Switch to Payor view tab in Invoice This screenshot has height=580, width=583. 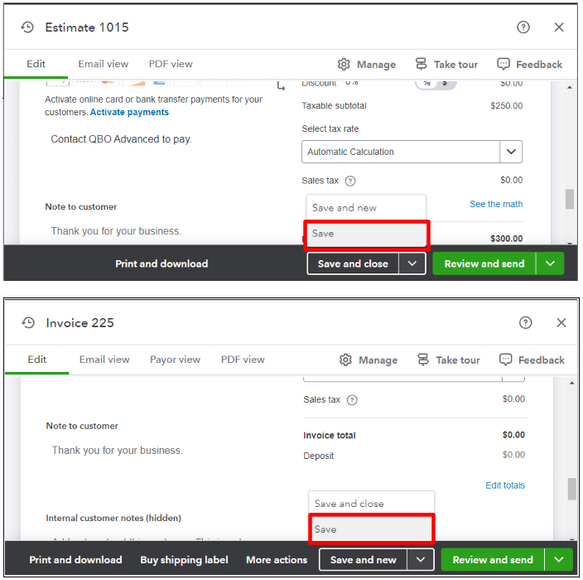175,360
